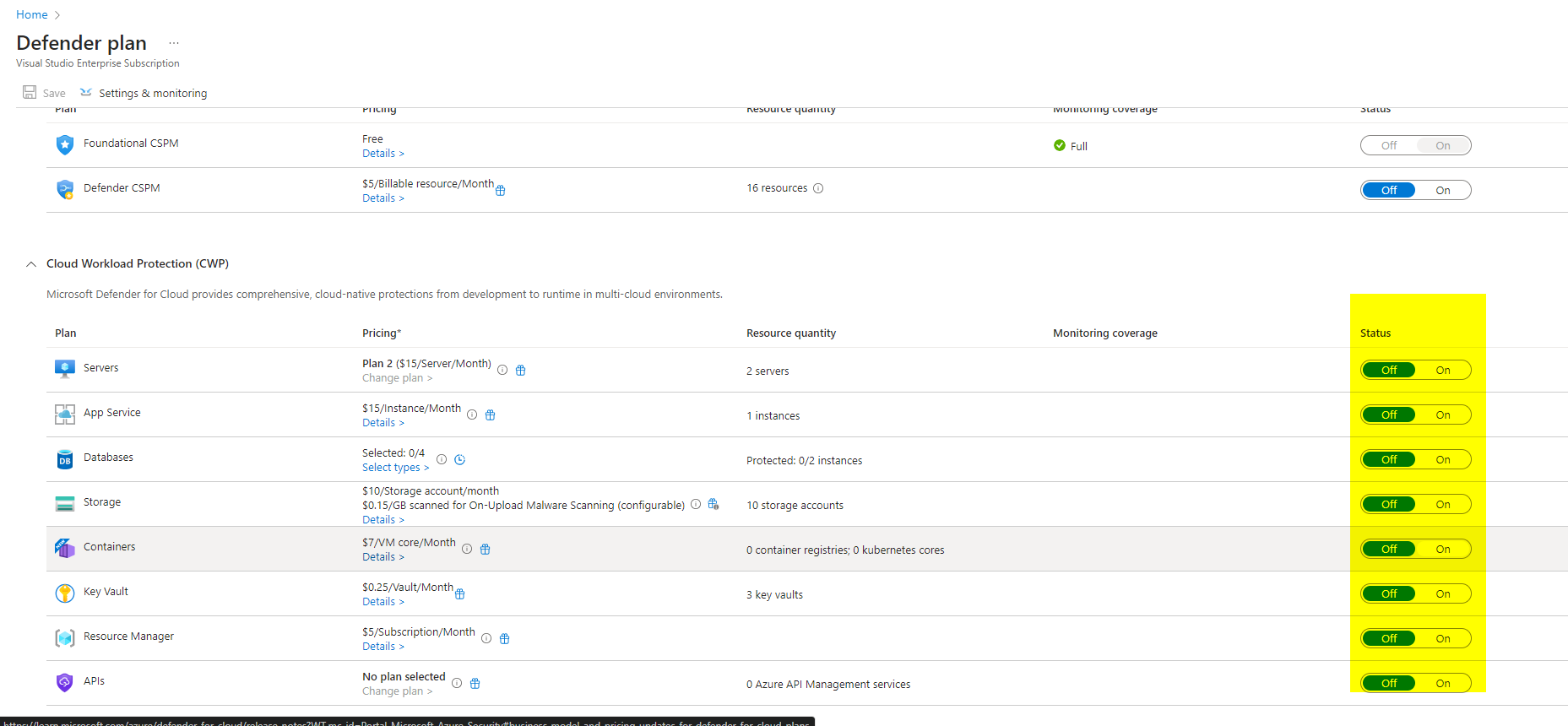Click the Full monitoring coverage indicator

[1070, 146]
